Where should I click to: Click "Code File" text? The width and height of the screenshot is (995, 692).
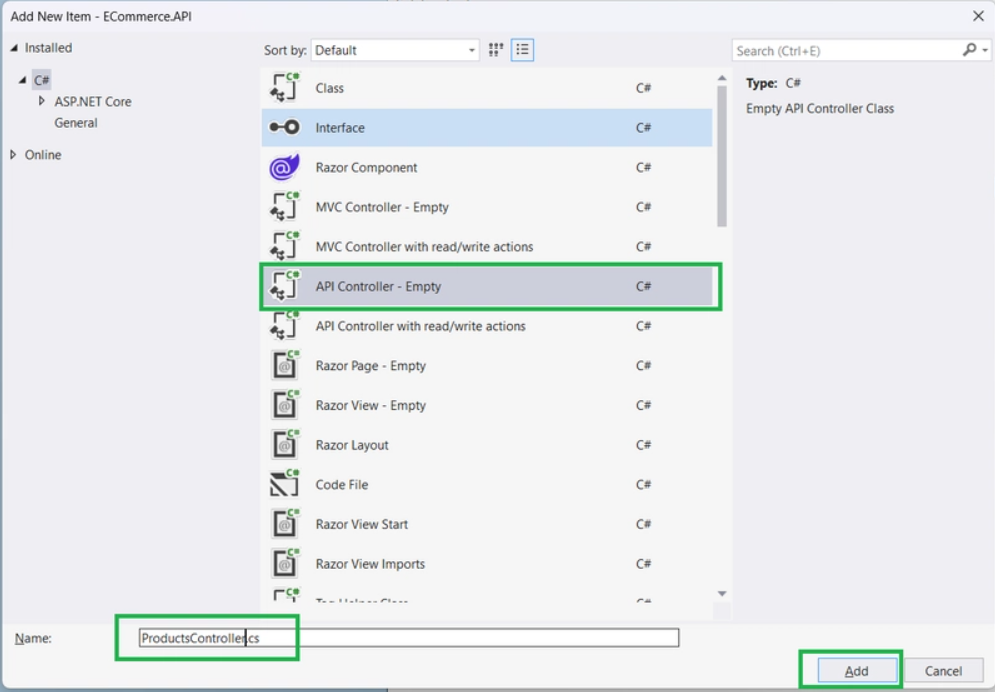341,485
